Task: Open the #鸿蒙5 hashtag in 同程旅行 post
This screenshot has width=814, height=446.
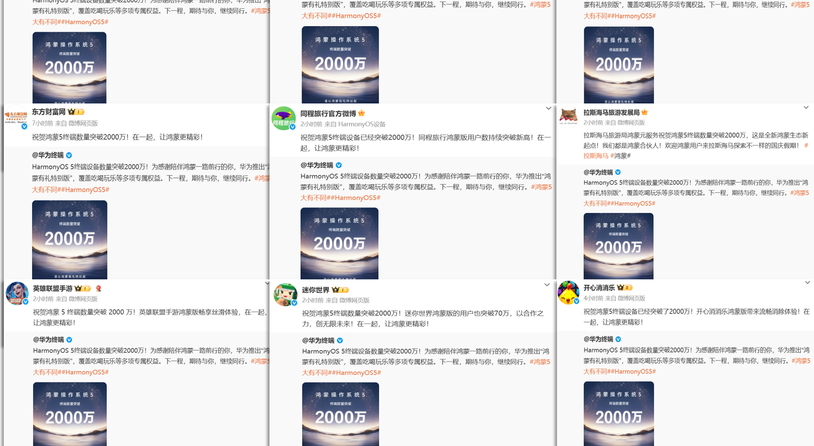Action: coord(541,187)
